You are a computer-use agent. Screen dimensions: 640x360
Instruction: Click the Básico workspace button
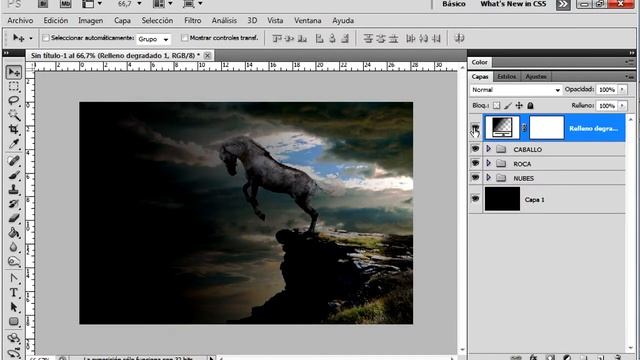[x=453, y=4]
